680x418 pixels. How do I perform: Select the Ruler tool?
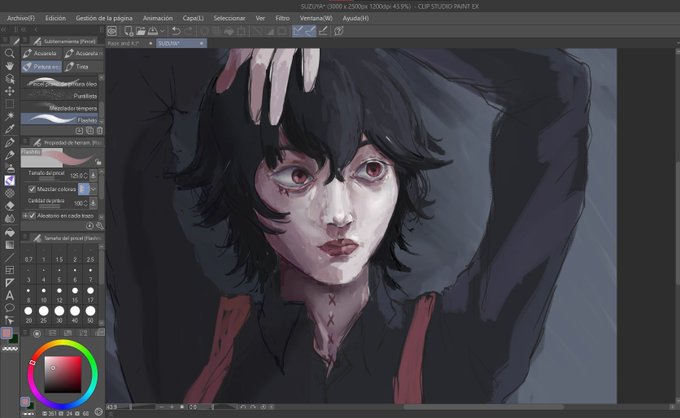click(10, 283)
